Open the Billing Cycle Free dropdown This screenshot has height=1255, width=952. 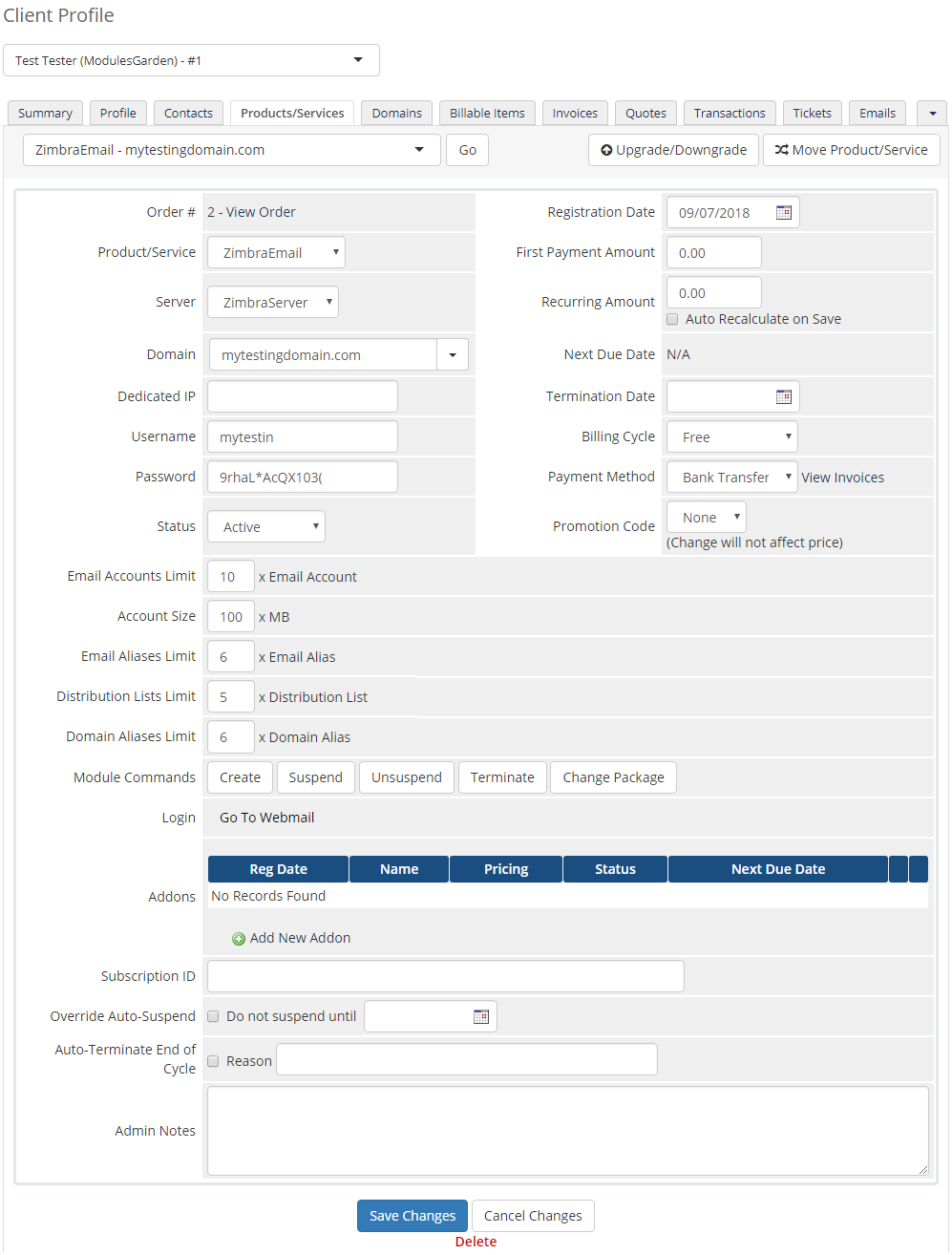(x=732, y=436)
